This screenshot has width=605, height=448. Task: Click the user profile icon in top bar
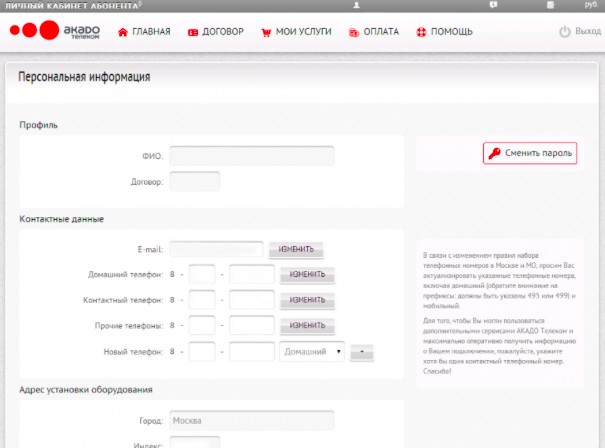(357, 5)
